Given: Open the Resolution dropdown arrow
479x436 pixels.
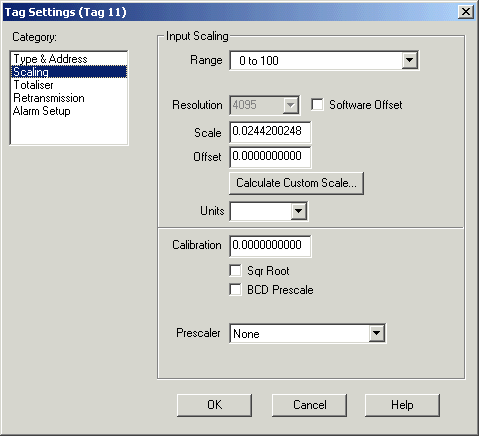Looking at the screenshot, I should click(x=290, y=105).
